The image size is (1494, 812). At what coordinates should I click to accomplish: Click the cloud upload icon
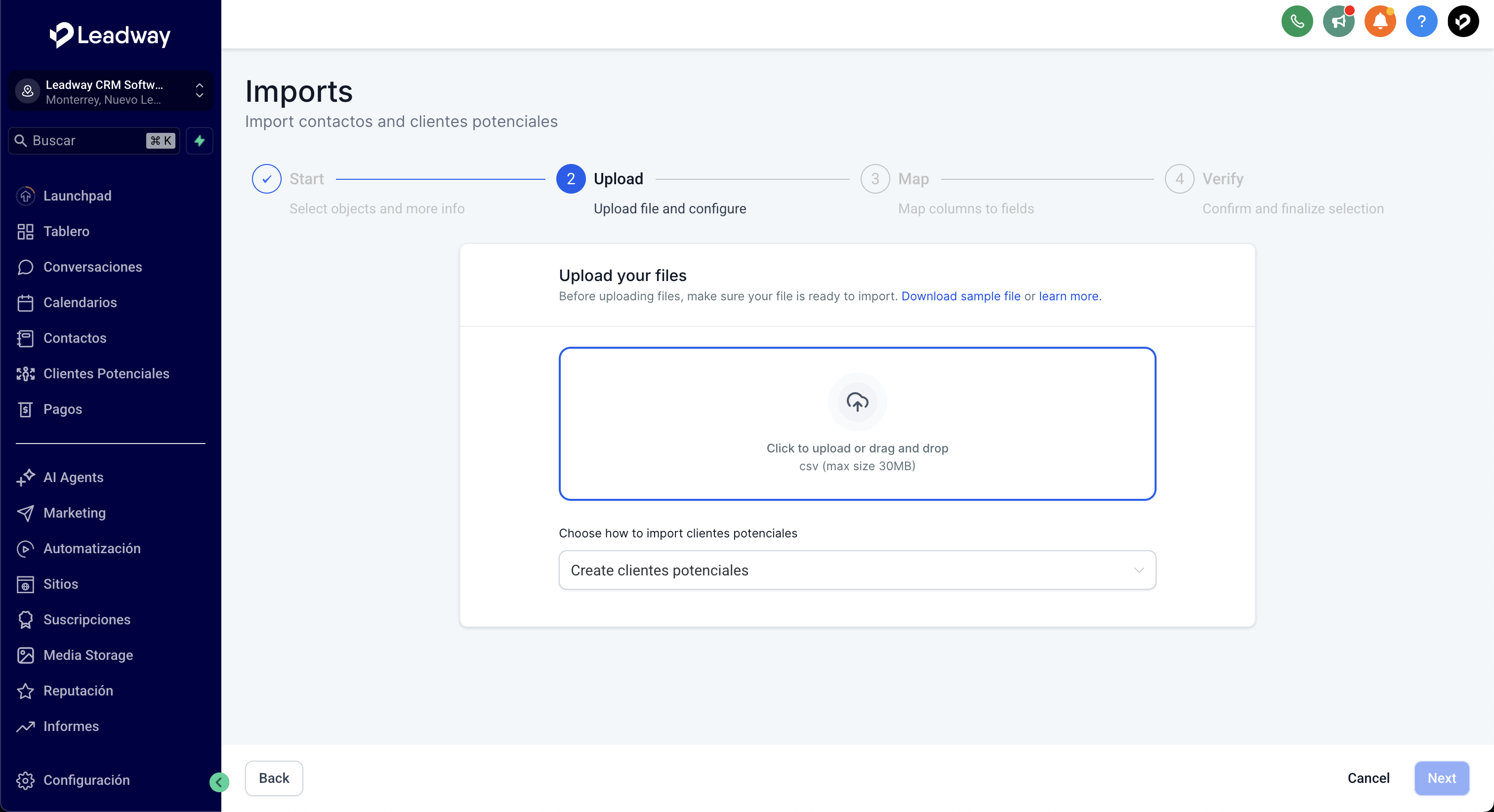click(x=857, y=402)
